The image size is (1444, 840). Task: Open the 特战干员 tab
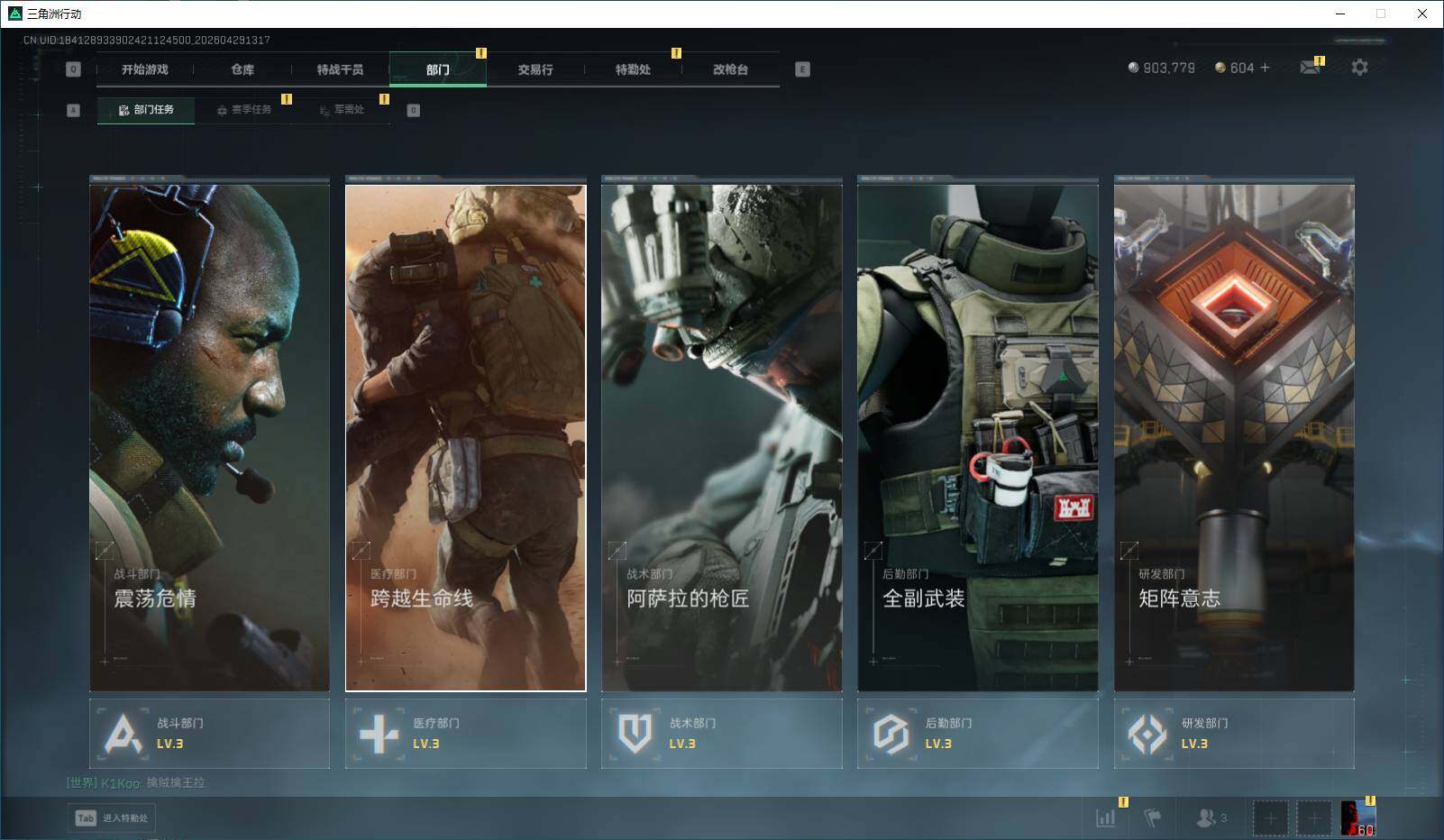point(340,69)
